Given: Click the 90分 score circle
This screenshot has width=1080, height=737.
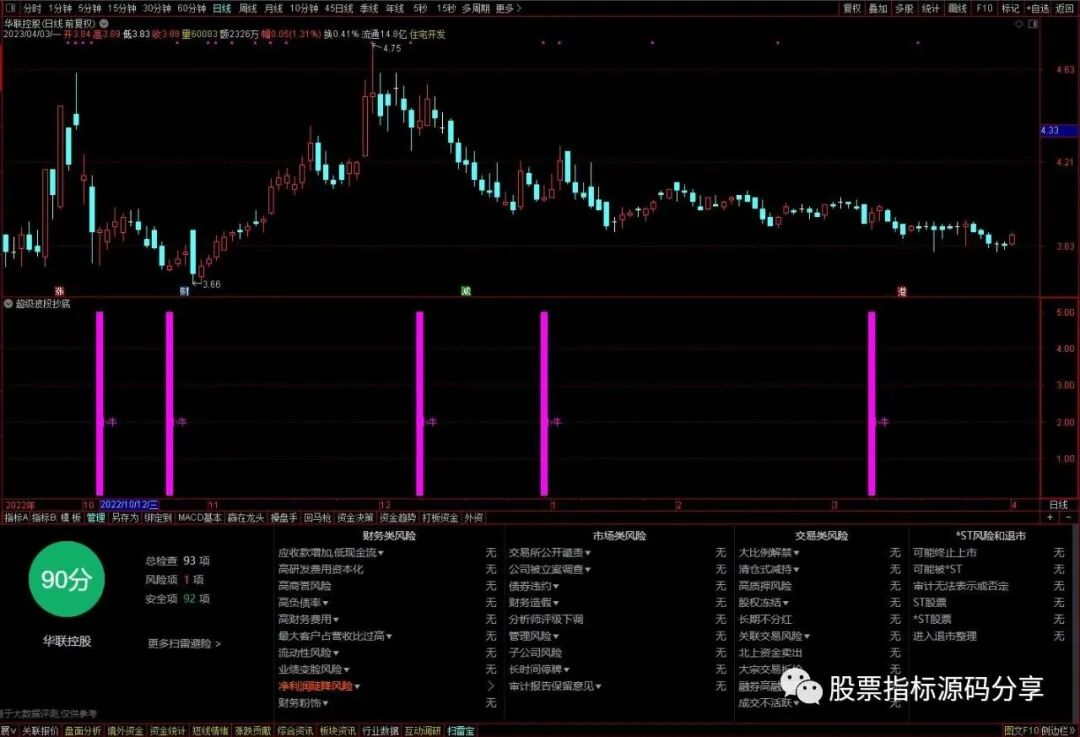Looking at the screenshot, I should click(x=66, y=579).
